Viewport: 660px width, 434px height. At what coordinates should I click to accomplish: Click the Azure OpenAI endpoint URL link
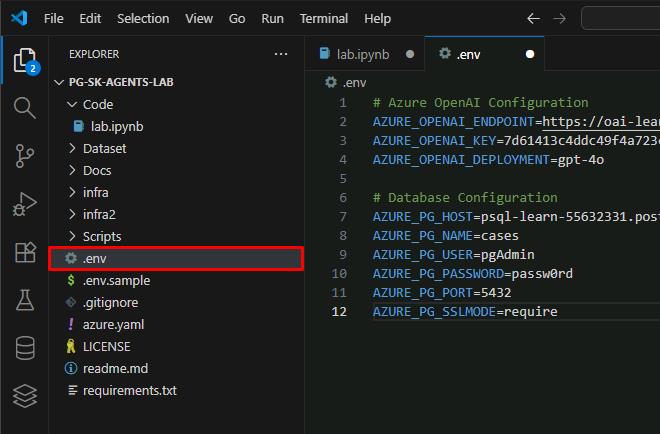[x=598, y=121]
